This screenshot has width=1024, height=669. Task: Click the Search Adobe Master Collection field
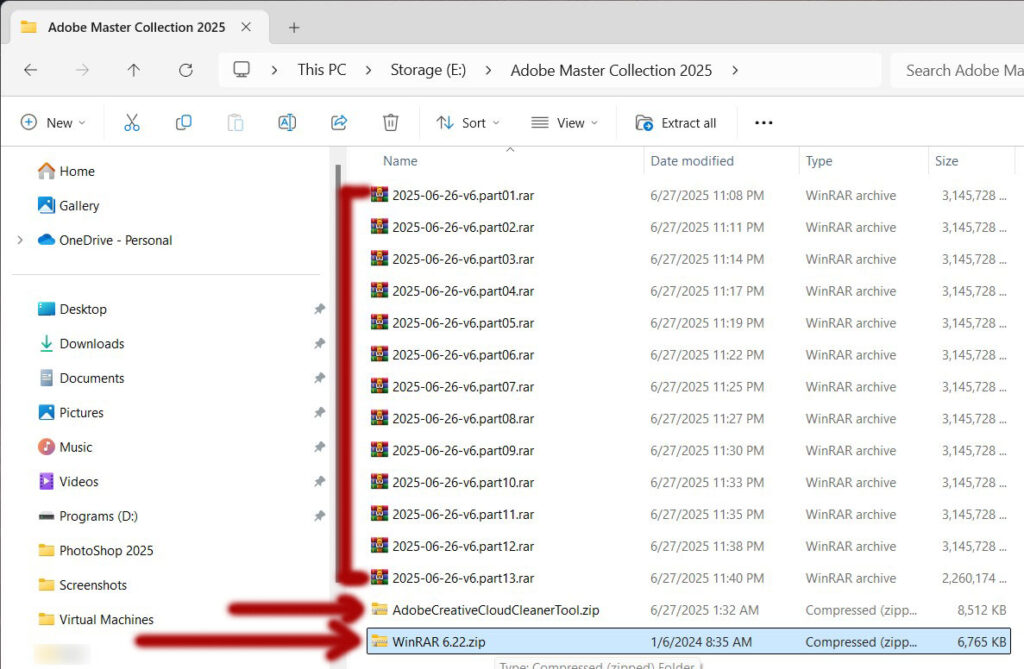(957, 70)
